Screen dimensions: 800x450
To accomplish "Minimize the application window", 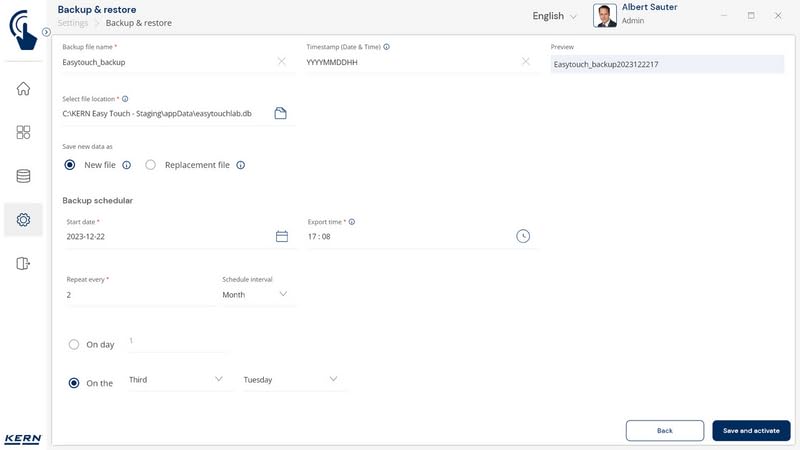I will tap(724, 16).
